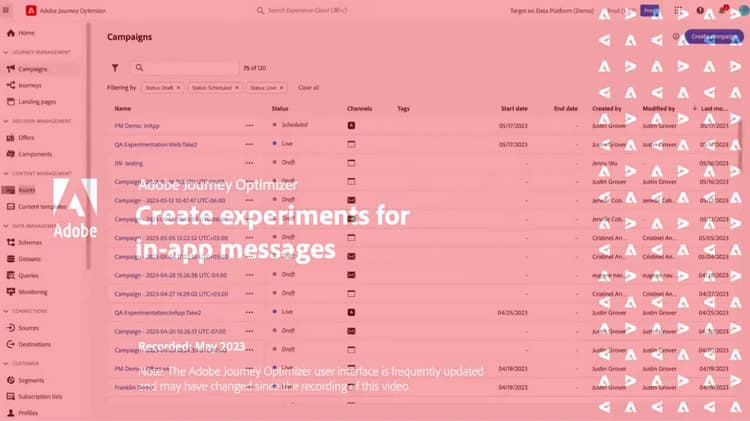This screenshot has height=421, width=750.
Task: Click the Channels column header
Action: tap(360, 109)
